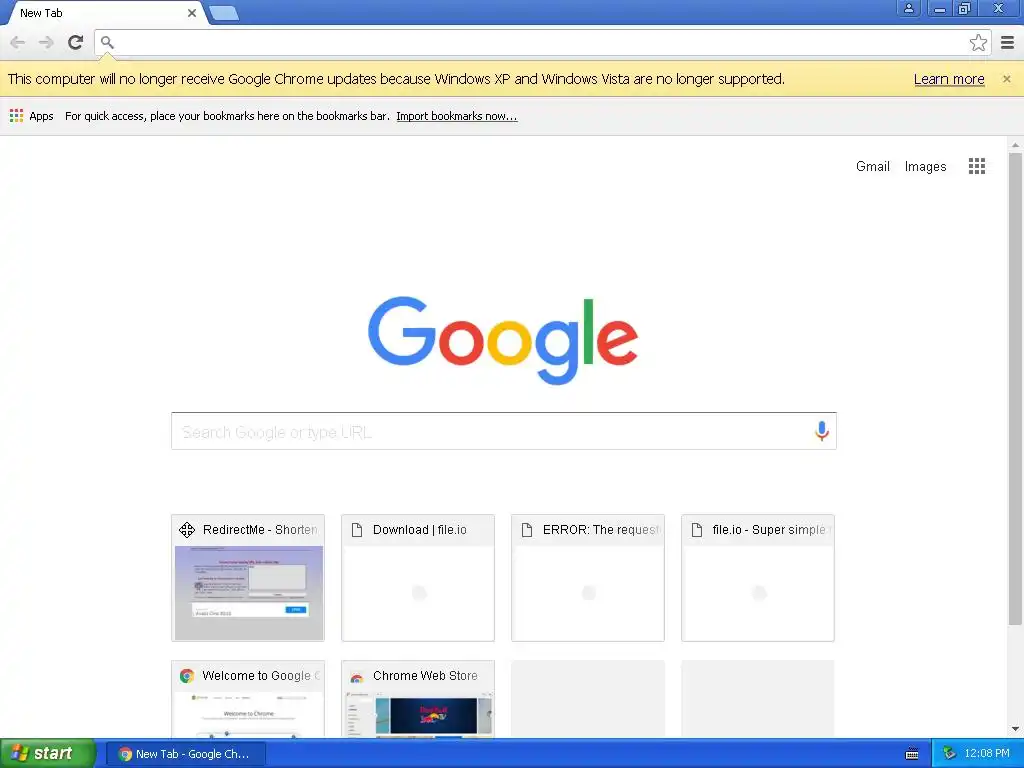Click the vertical page scrollbar
This screenshot has width=1024, height=768.
(x=1015, y=389)
